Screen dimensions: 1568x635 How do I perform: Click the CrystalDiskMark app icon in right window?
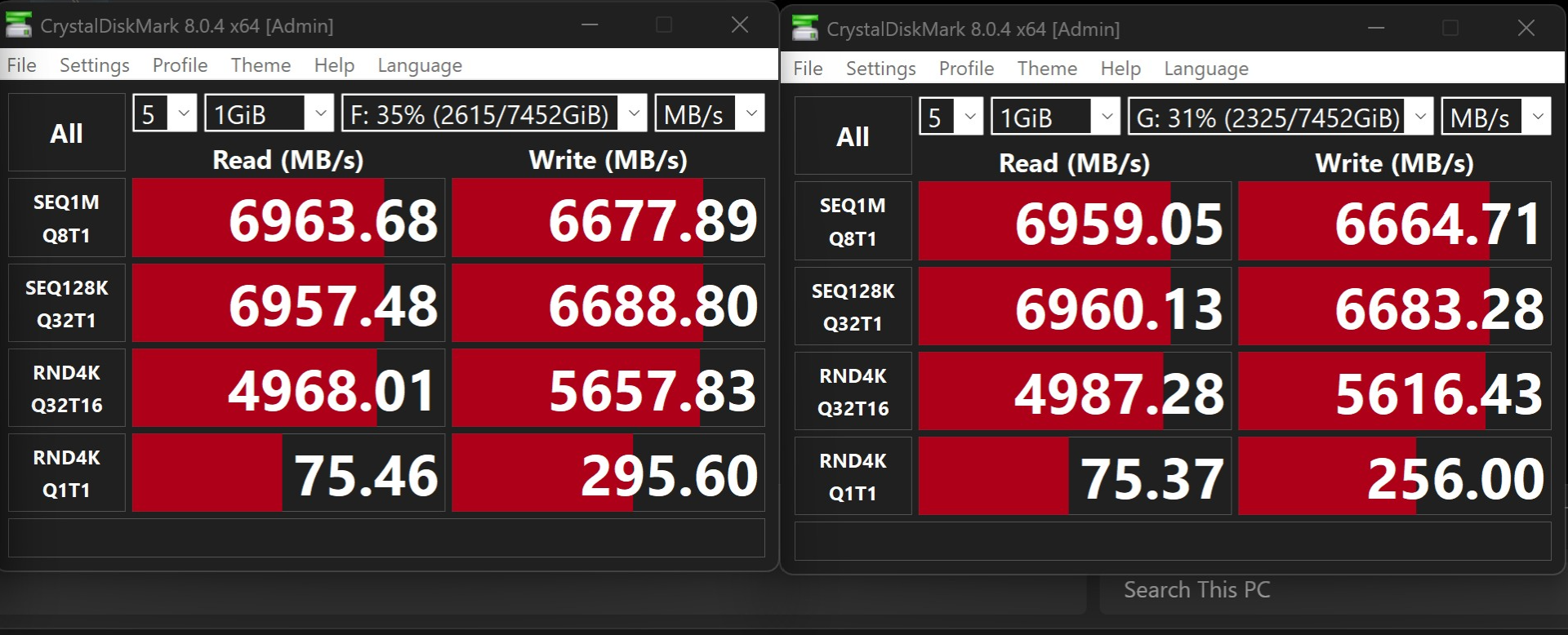[x=805, y=29]
